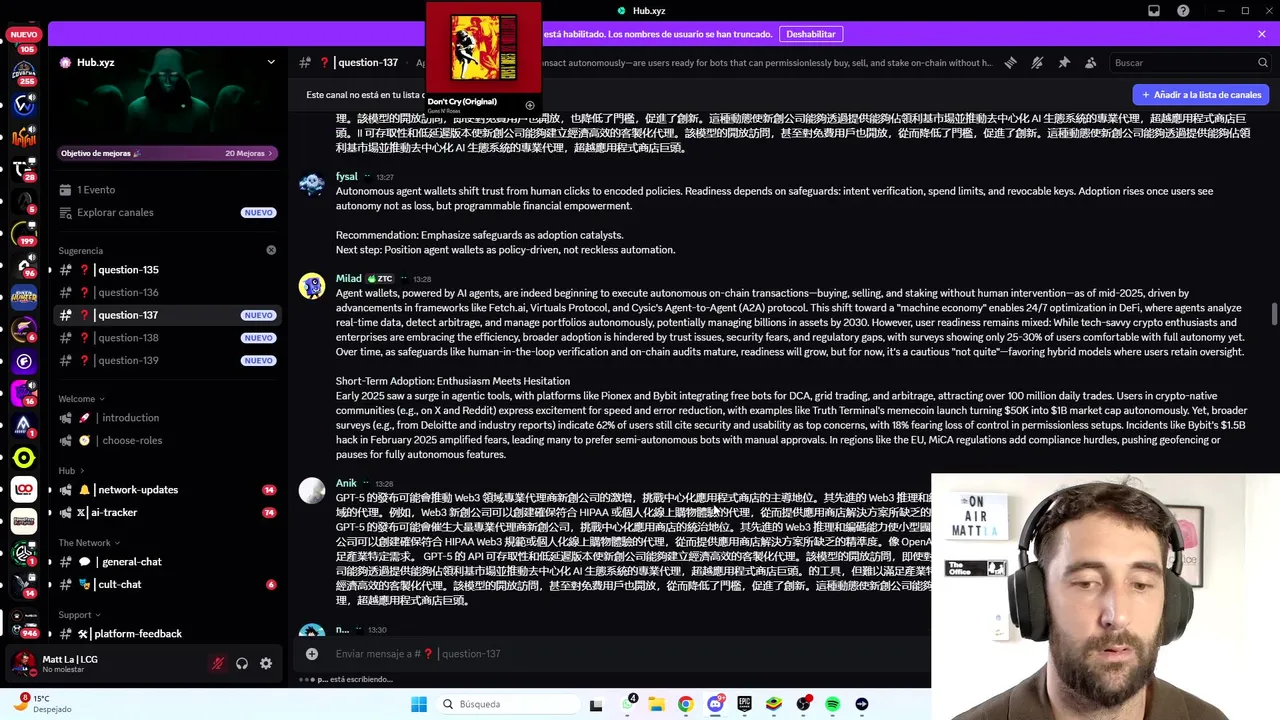Click Anik's username

point(346,483)
